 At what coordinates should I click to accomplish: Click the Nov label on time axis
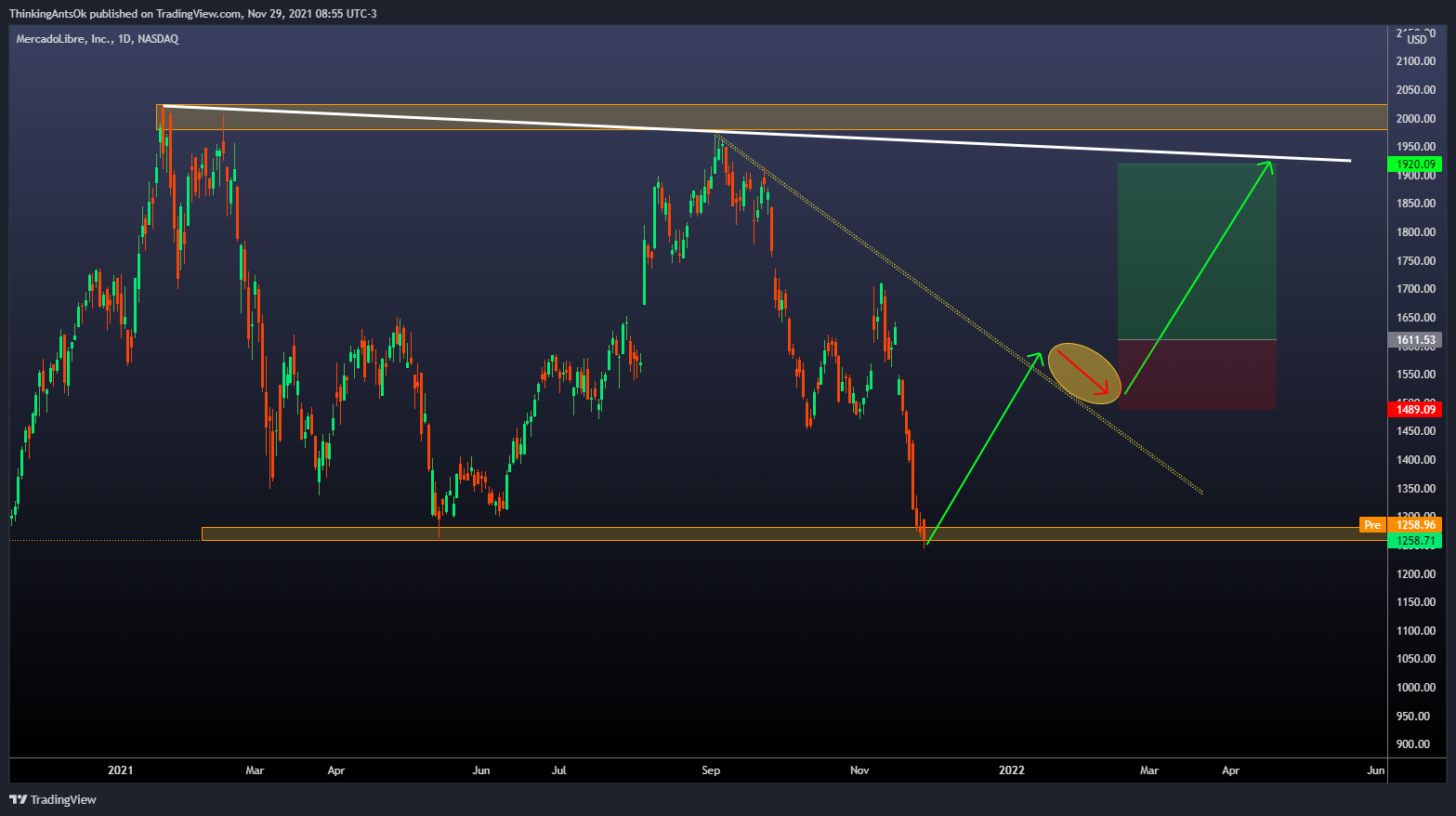[x=859, y=770]
